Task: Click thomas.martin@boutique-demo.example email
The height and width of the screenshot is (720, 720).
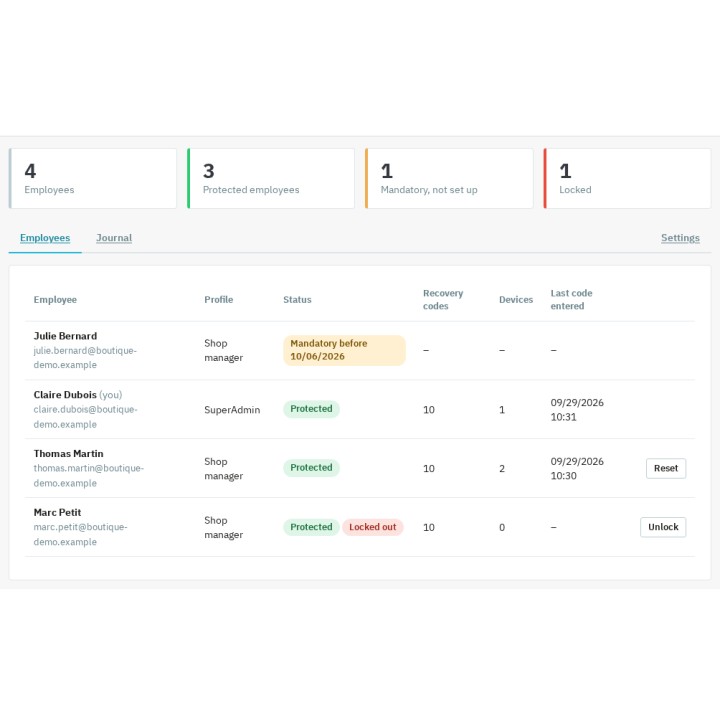Action: [x=89, y=476]
